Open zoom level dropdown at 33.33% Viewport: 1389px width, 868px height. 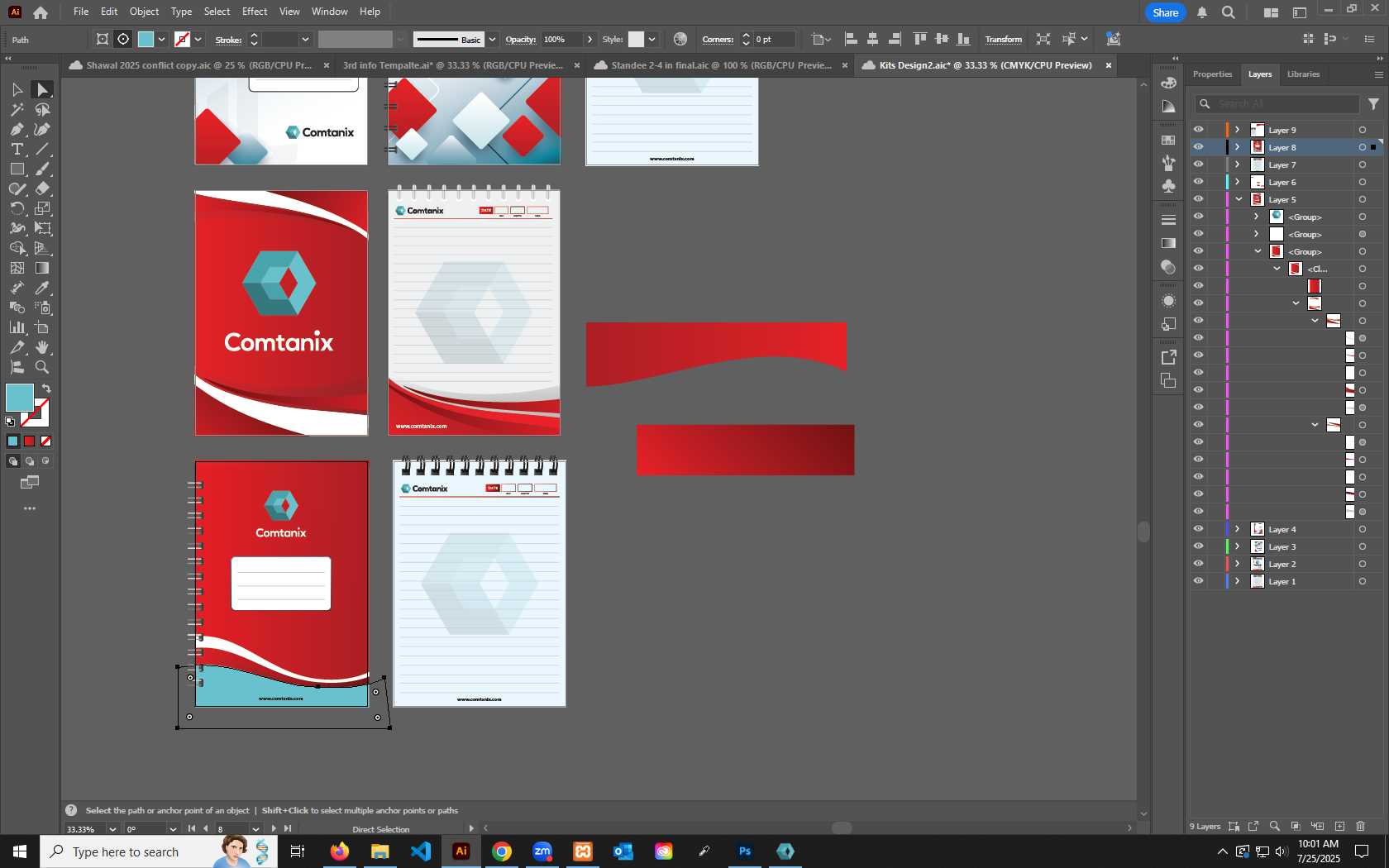point(112,829)
